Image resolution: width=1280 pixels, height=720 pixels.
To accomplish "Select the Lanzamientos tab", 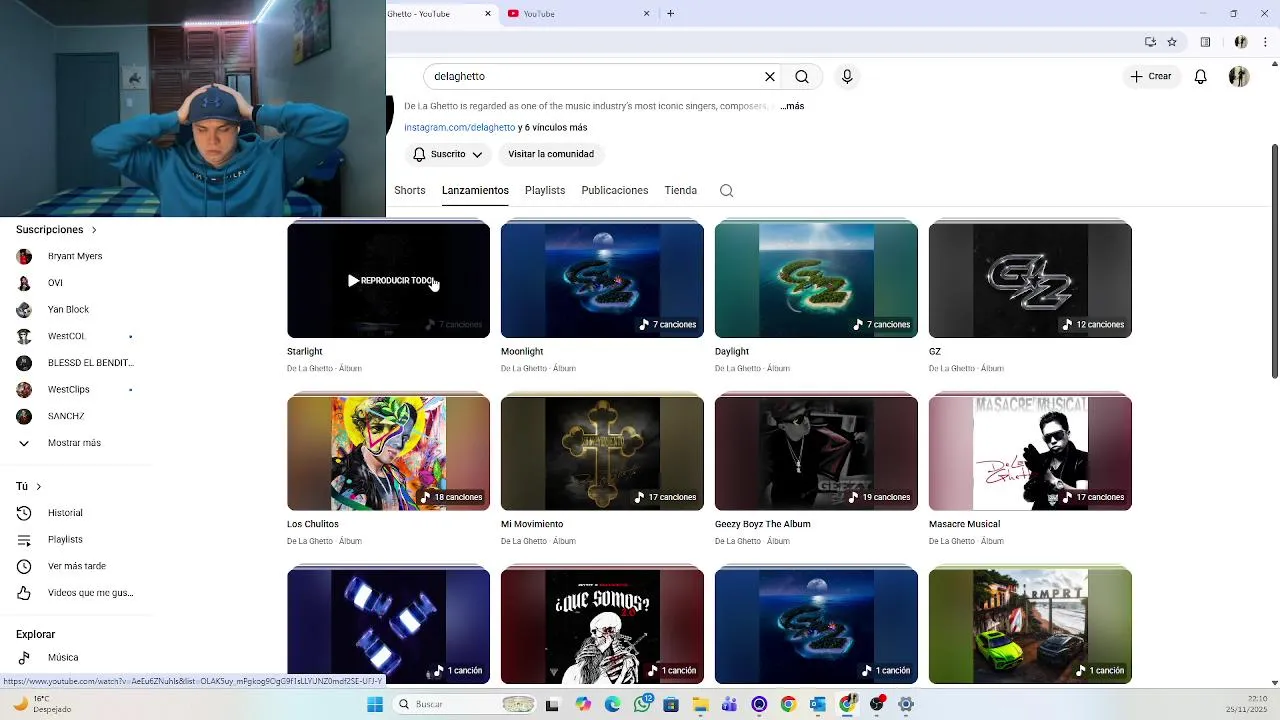I will (x=475, y=190).
